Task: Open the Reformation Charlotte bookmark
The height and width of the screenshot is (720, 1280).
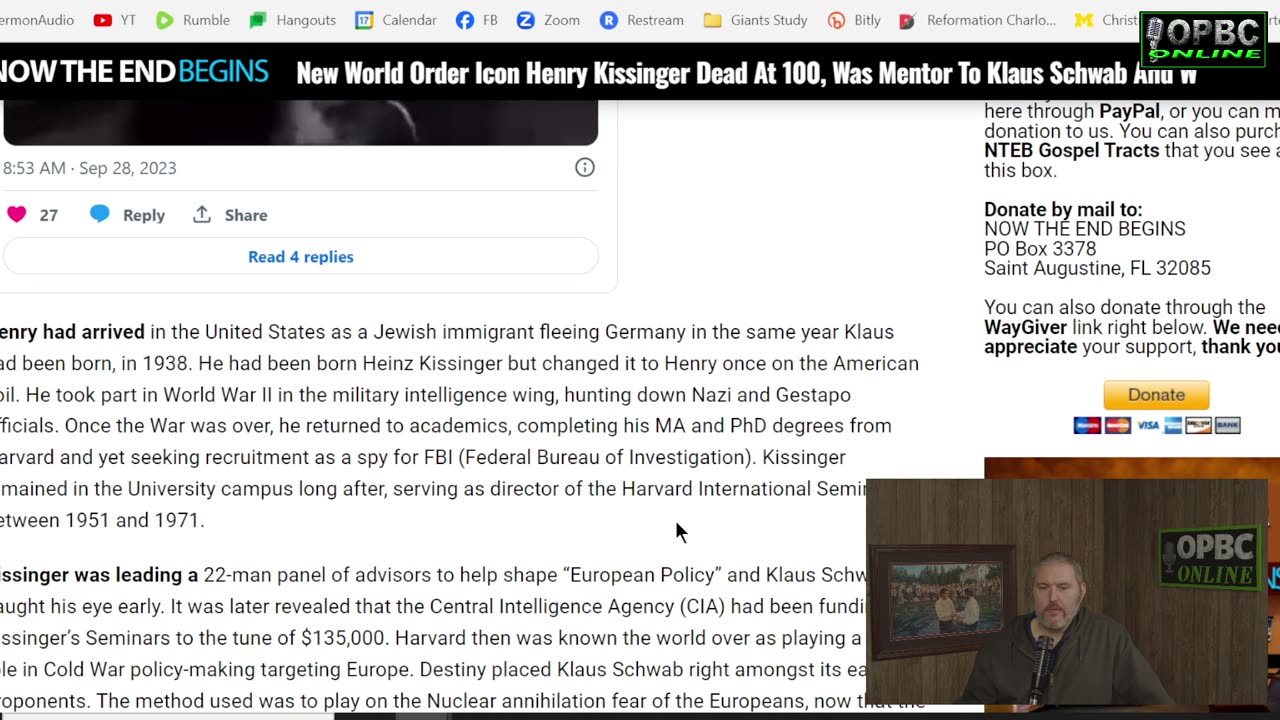Action: pos(977,20)
